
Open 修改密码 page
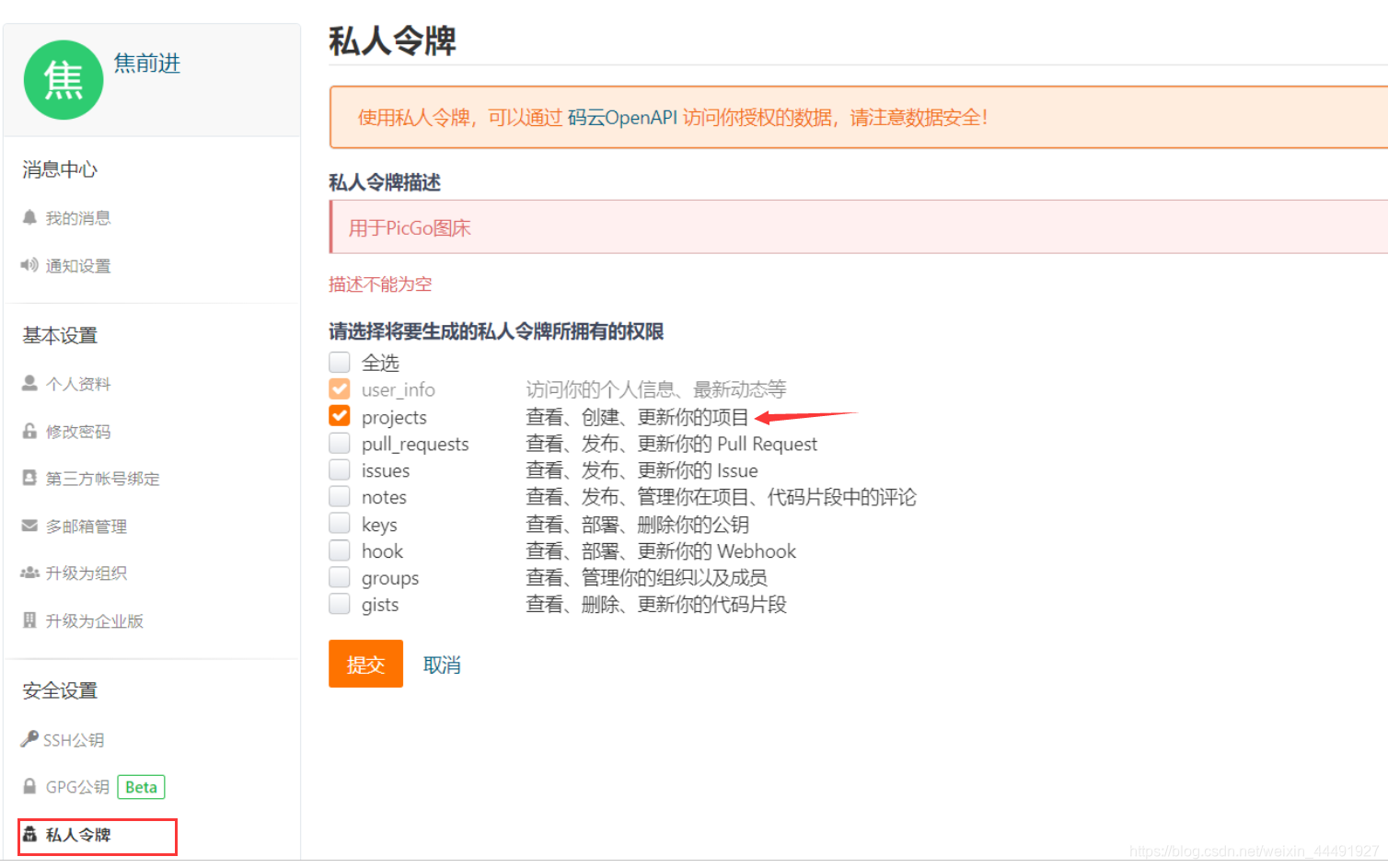(78, 432)
